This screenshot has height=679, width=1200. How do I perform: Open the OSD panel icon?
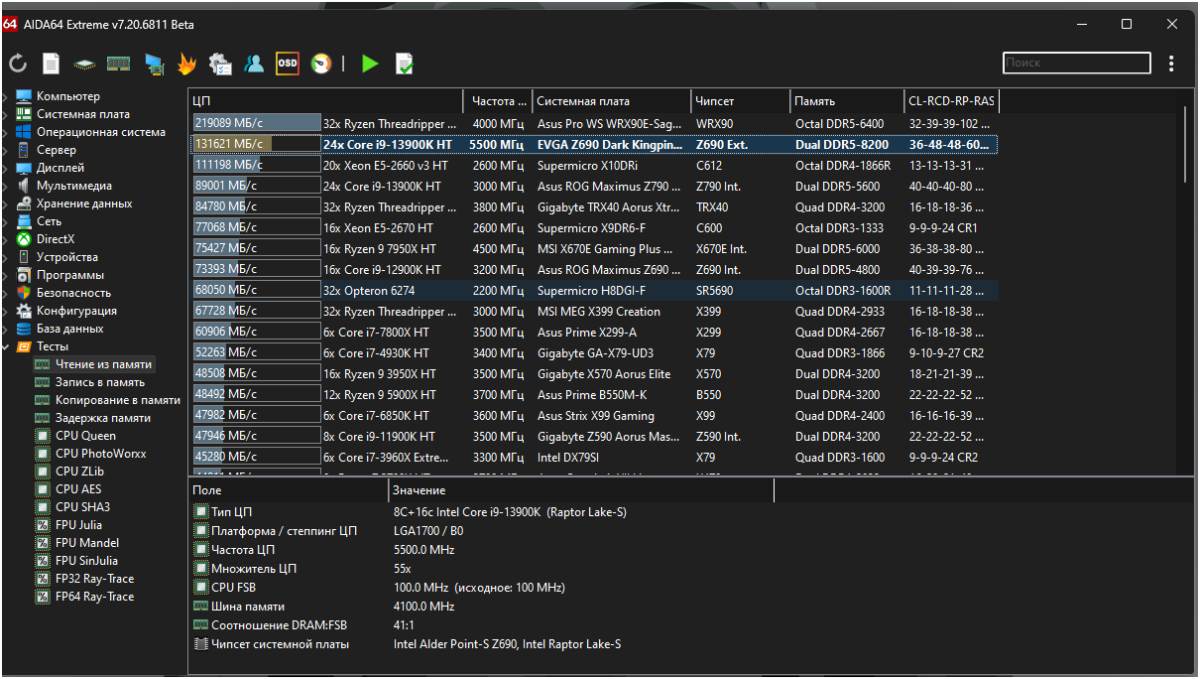[287, 64]
